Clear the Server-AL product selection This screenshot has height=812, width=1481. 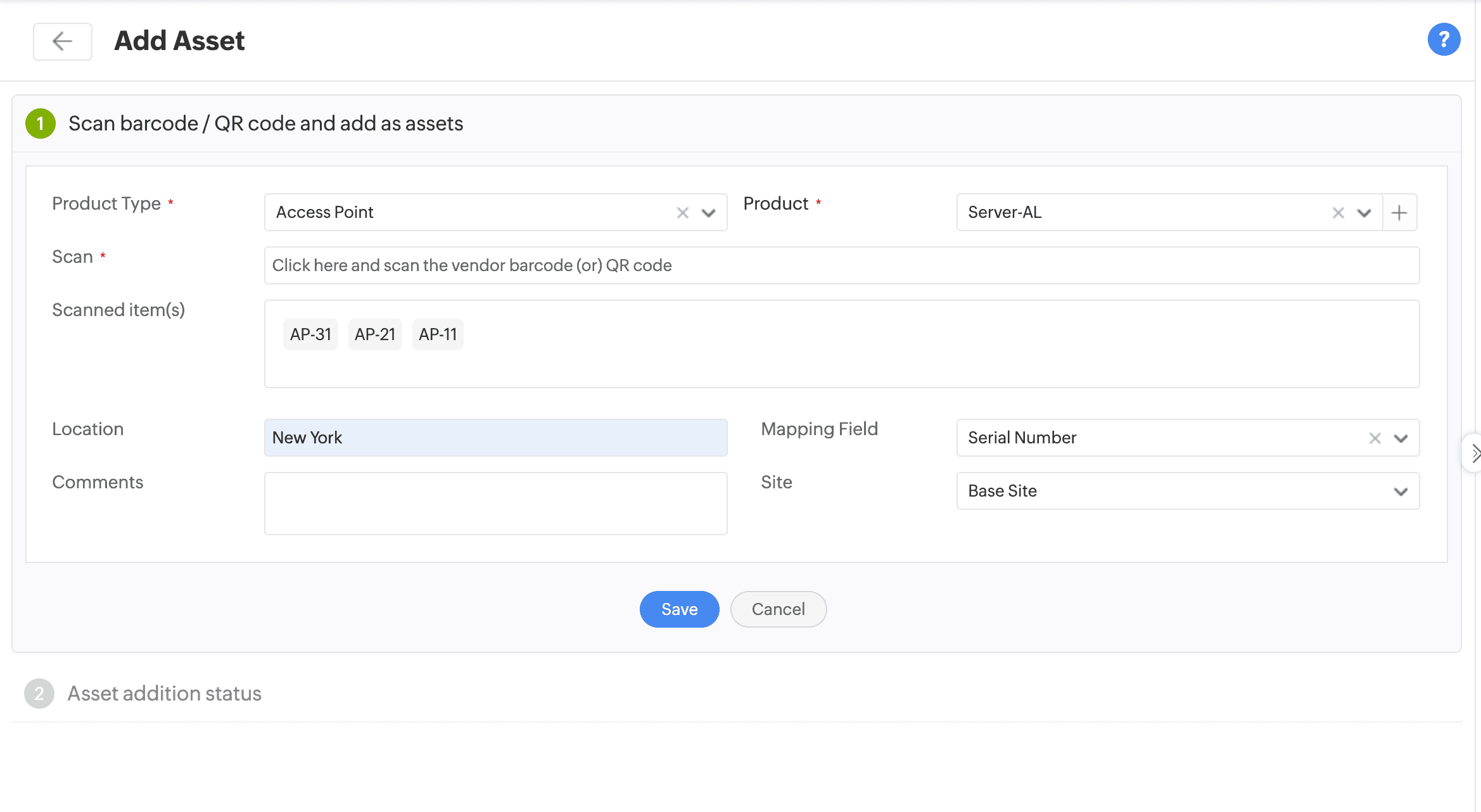(x=1338, y=213)
